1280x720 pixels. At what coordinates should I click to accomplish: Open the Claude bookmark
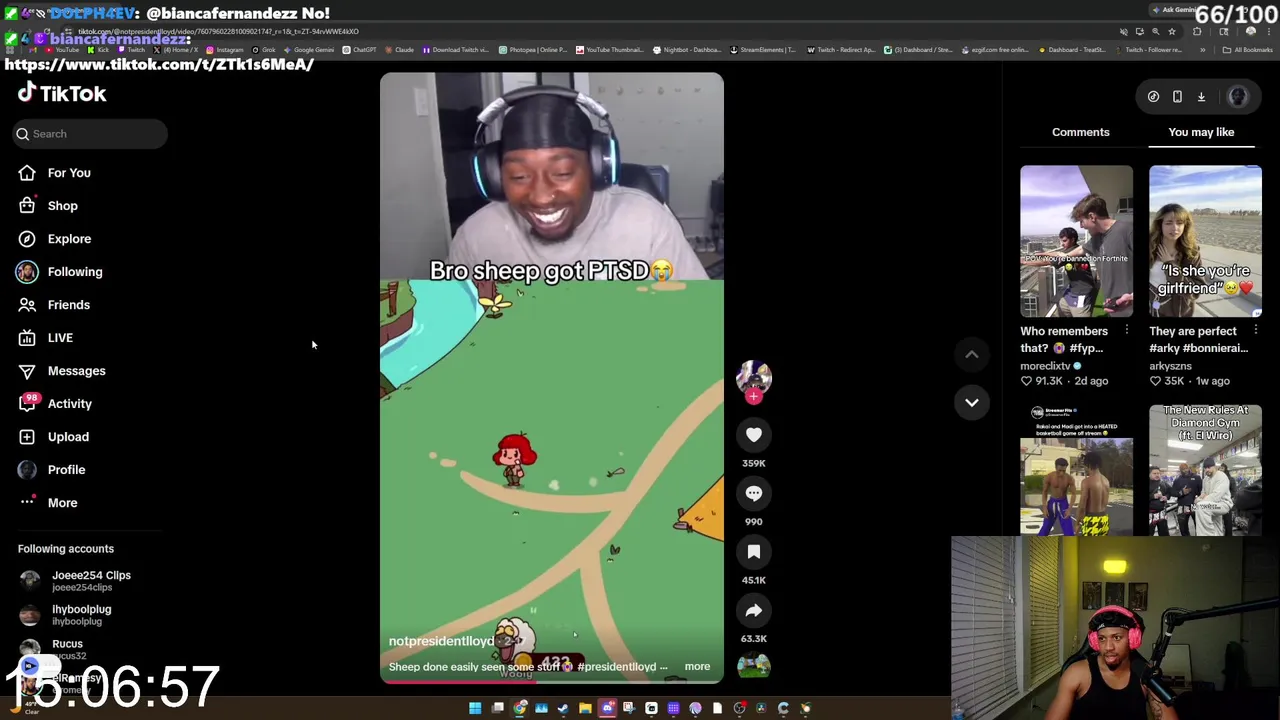pos(399,50)
